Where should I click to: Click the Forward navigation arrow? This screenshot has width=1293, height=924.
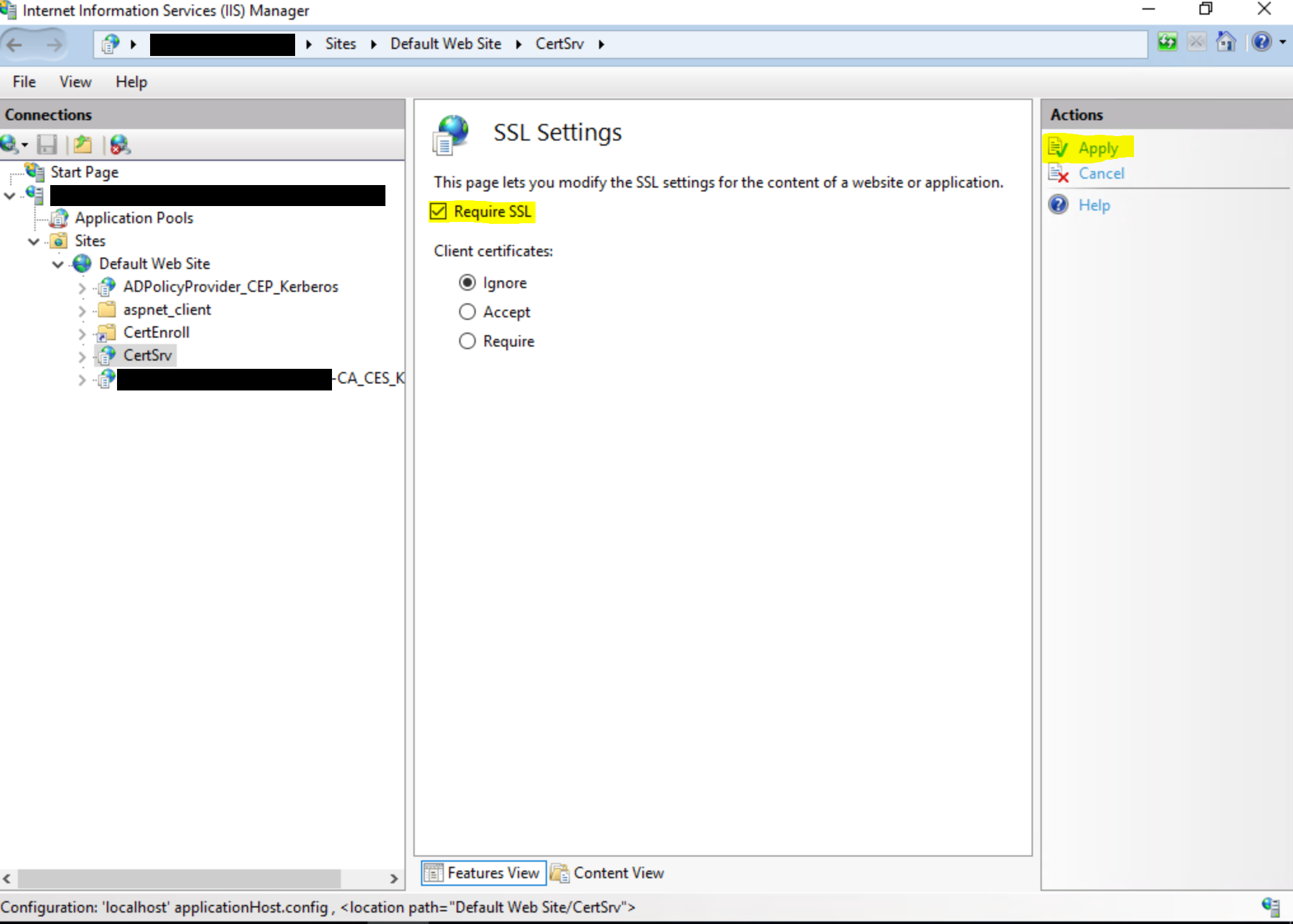point(54,45)
